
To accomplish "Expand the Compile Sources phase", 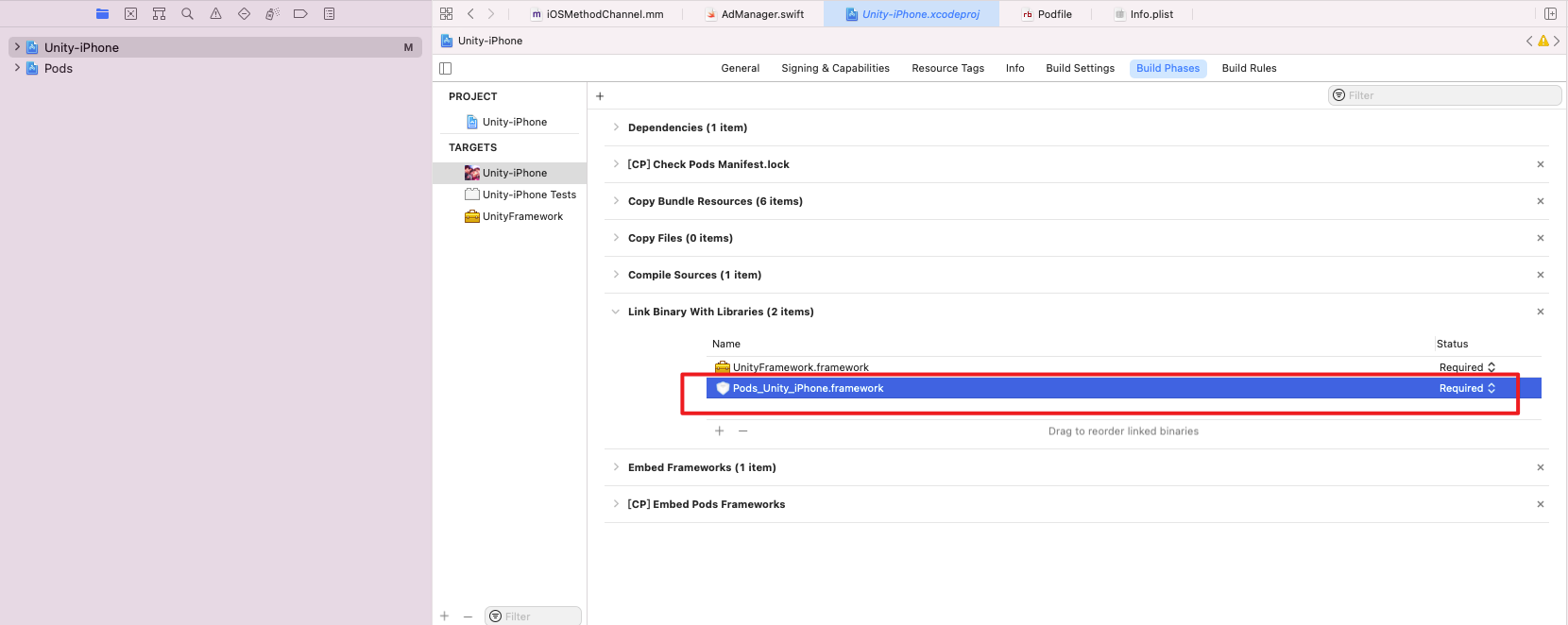I will (x=616, y=275).
